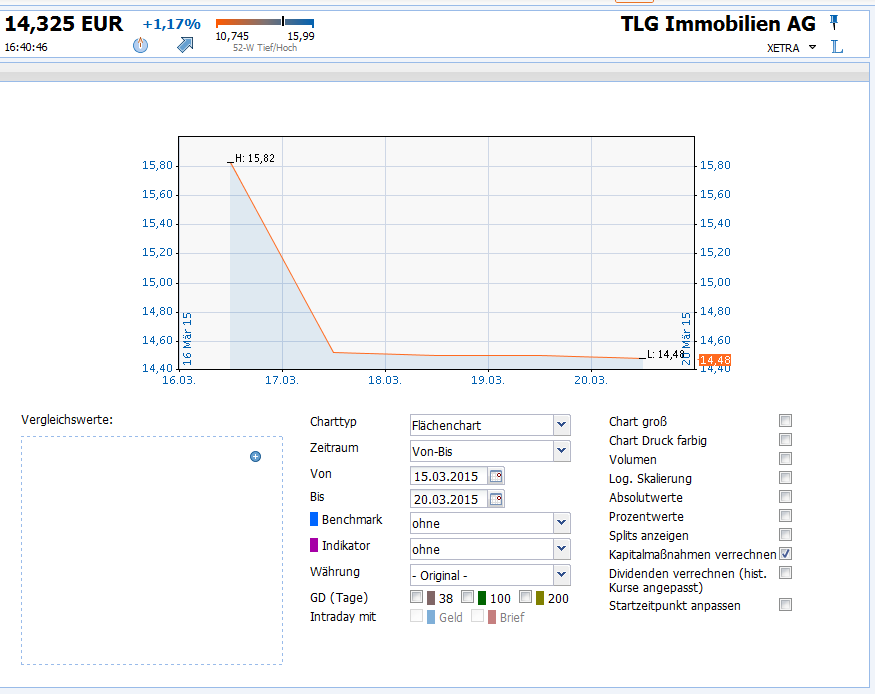Image resolution: width=875 pixels, height=694 pixels.
Task: Click the clock icon beside the percentage change
Action: coord(139,44)
